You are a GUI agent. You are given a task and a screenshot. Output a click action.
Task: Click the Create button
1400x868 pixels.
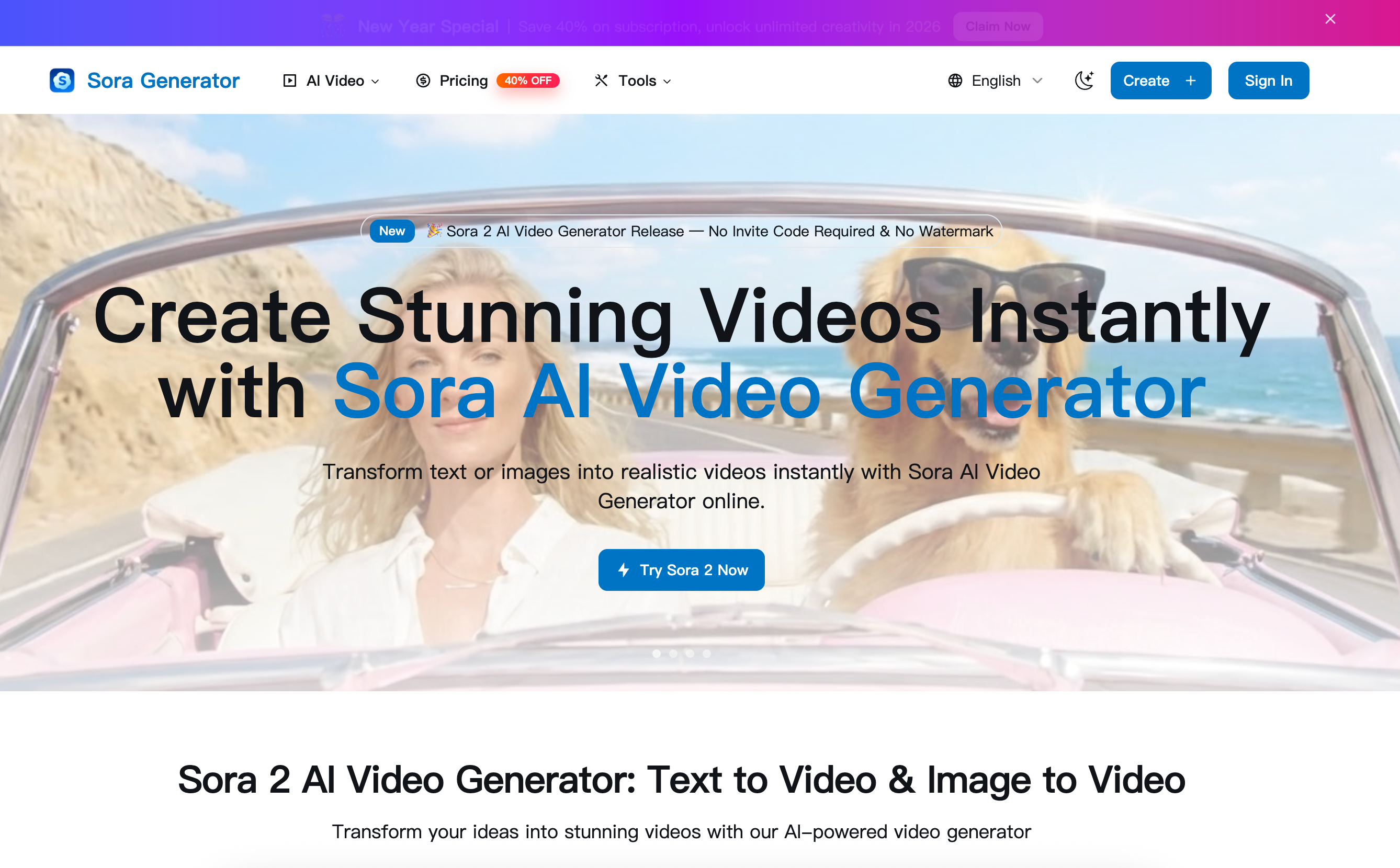click(x=1160, y=81)
